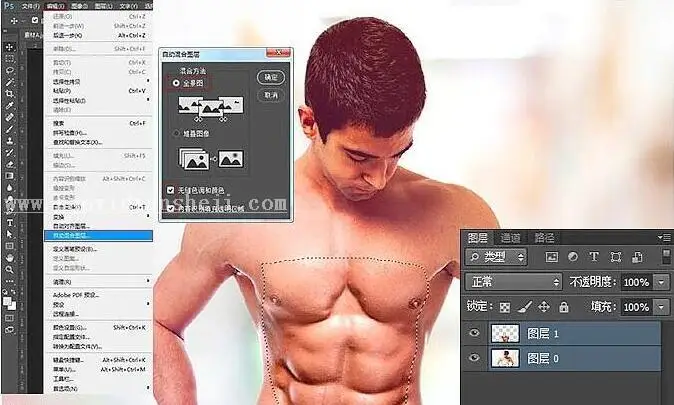Open the extra tools ellipsis button
This screenshot has height=405, width=674.
(x=9, y=281)
